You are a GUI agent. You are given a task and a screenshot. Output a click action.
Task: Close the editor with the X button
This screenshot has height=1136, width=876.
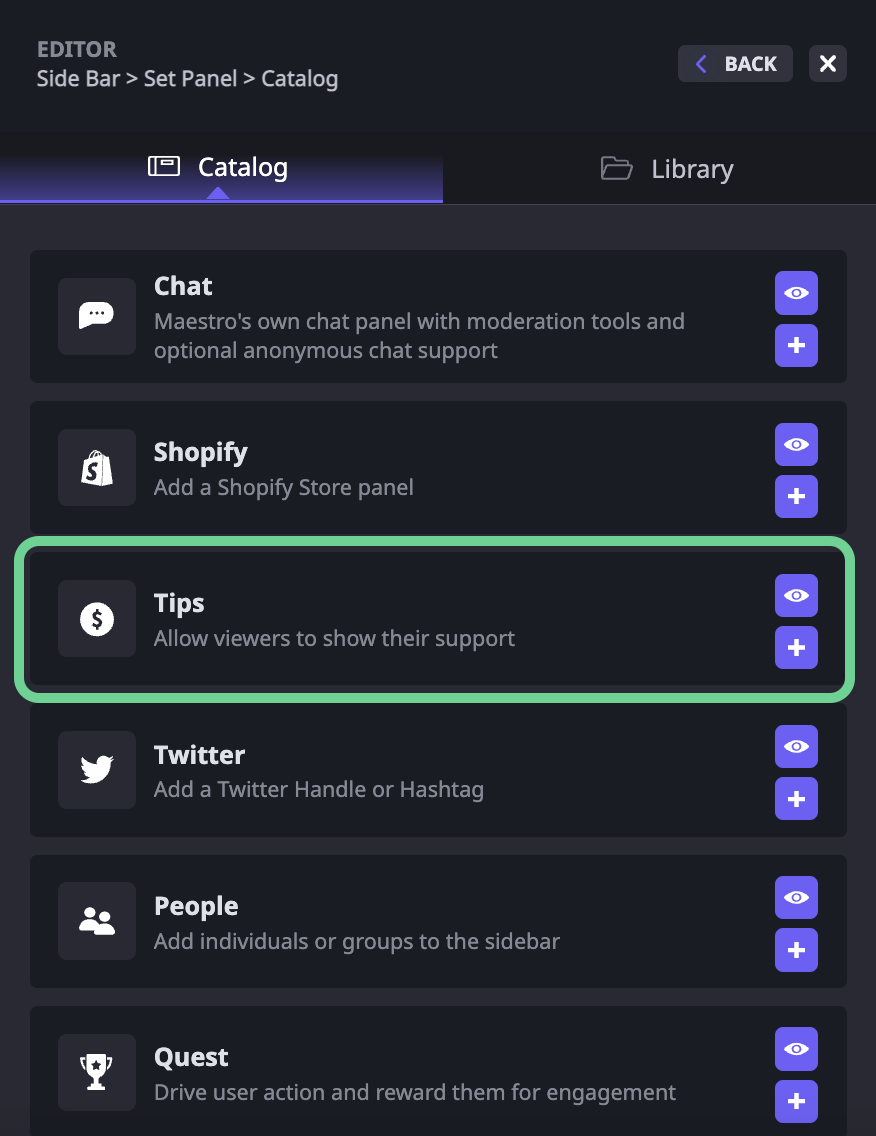pos(827,63)
